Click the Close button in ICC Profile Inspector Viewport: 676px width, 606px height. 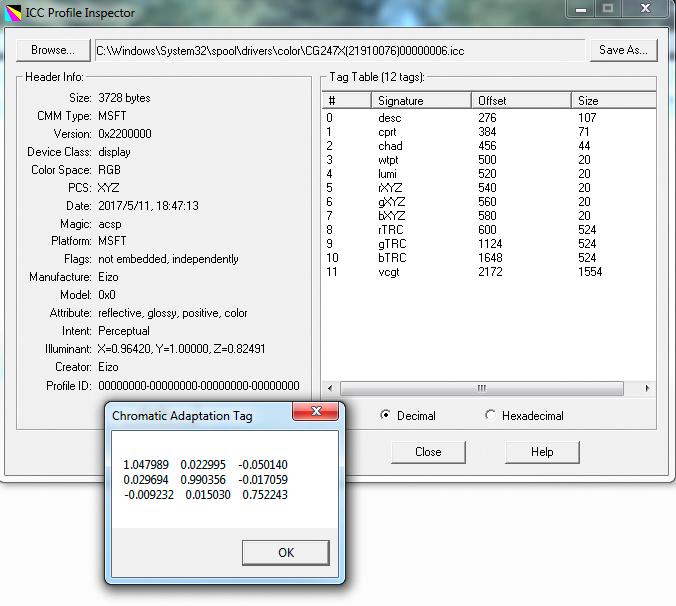(x=428, y=452)
